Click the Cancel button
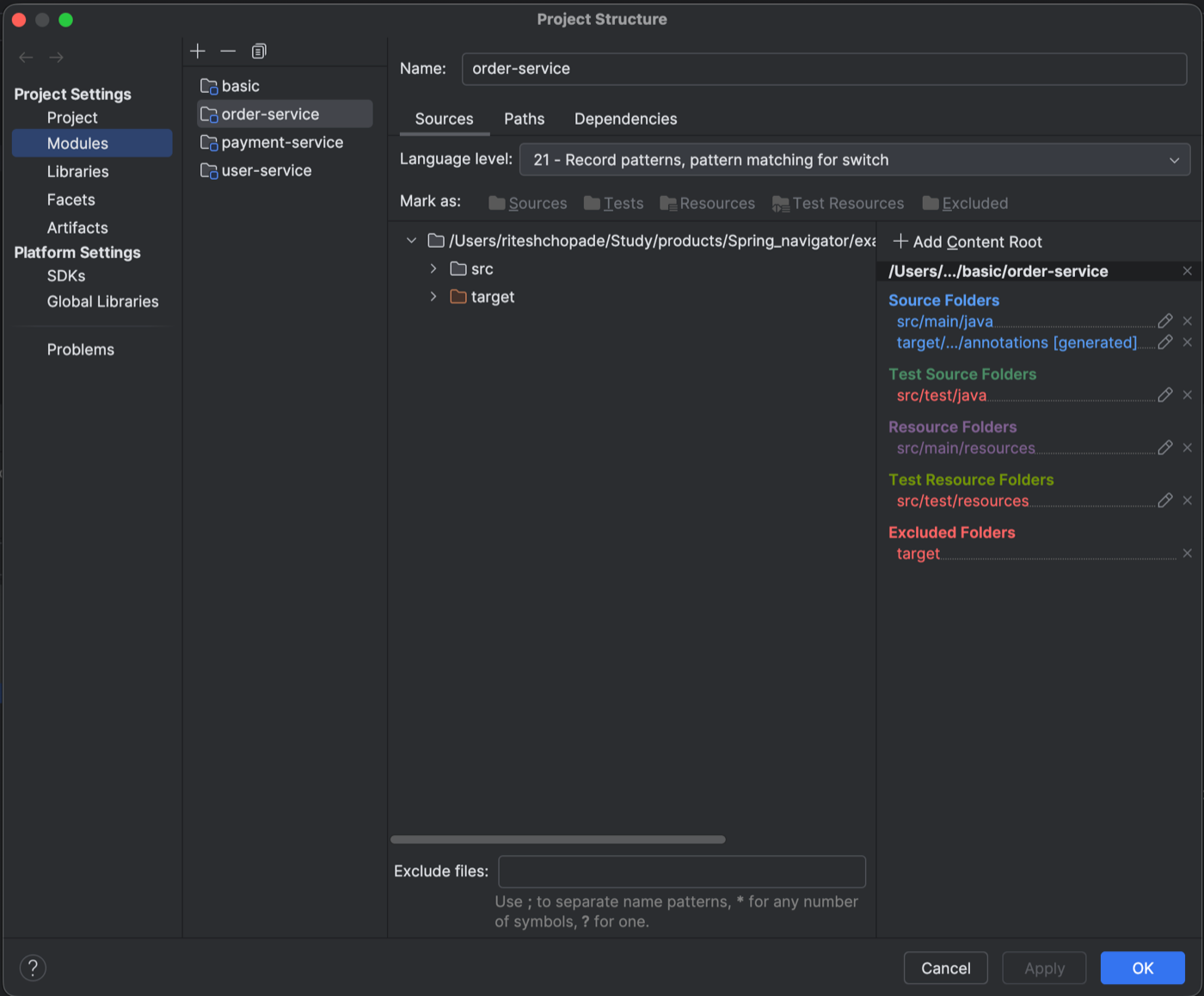Image resolution: width=1204 pixels, height=996 pixels. [946, 968]
